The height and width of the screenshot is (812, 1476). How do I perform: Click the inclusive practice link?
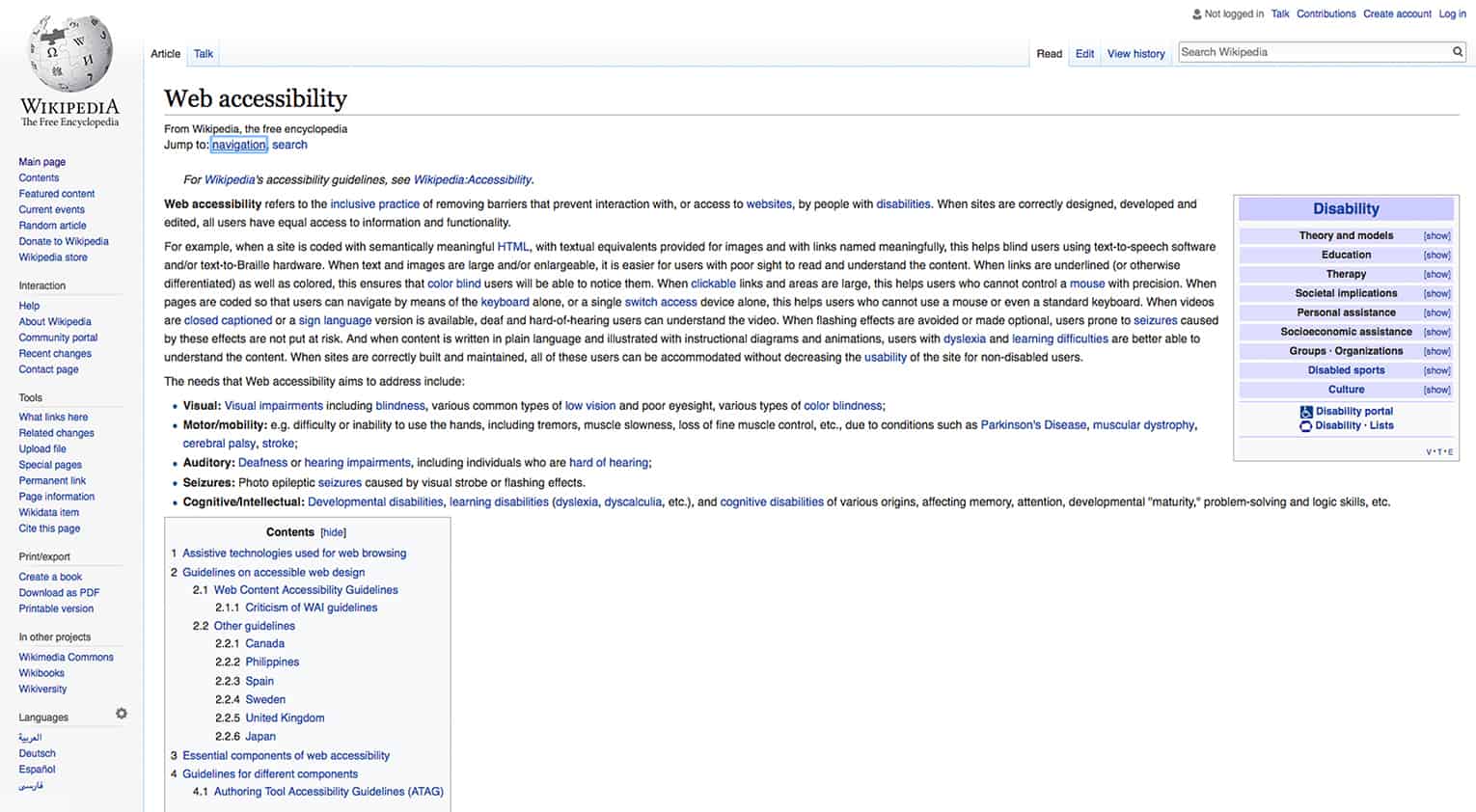[x=374, y=204]
